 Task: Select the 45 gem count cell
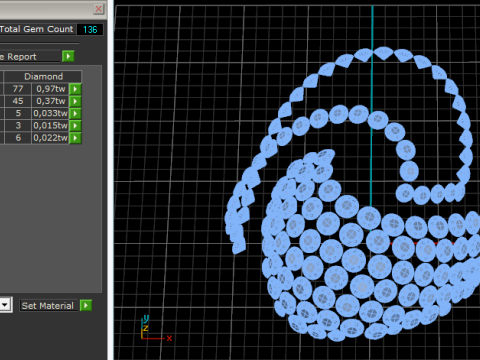(x=18, y=101)
